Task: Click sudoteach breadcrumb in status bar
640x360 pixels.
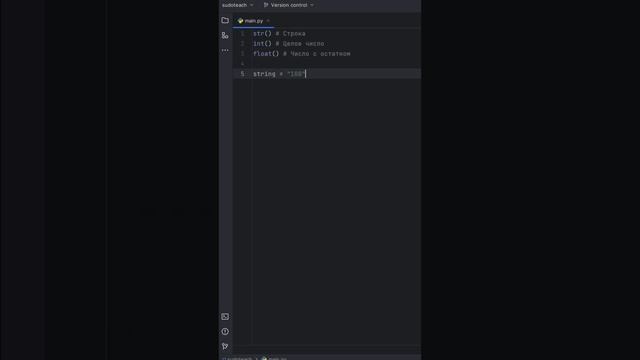Action: [x=239, y=358]
